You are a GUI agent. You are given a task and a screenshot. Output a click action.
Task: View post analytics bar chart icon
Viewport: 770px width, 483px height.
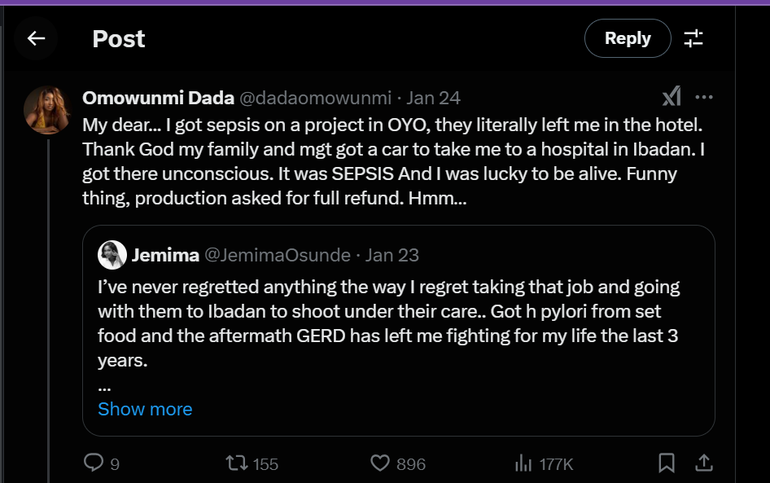pos(523,463)
